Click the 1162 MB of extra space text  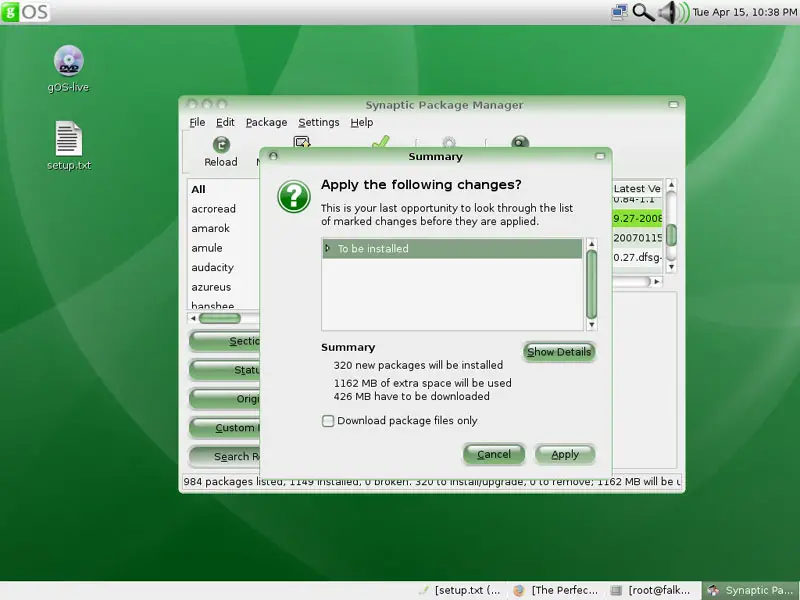click(422, 383)
